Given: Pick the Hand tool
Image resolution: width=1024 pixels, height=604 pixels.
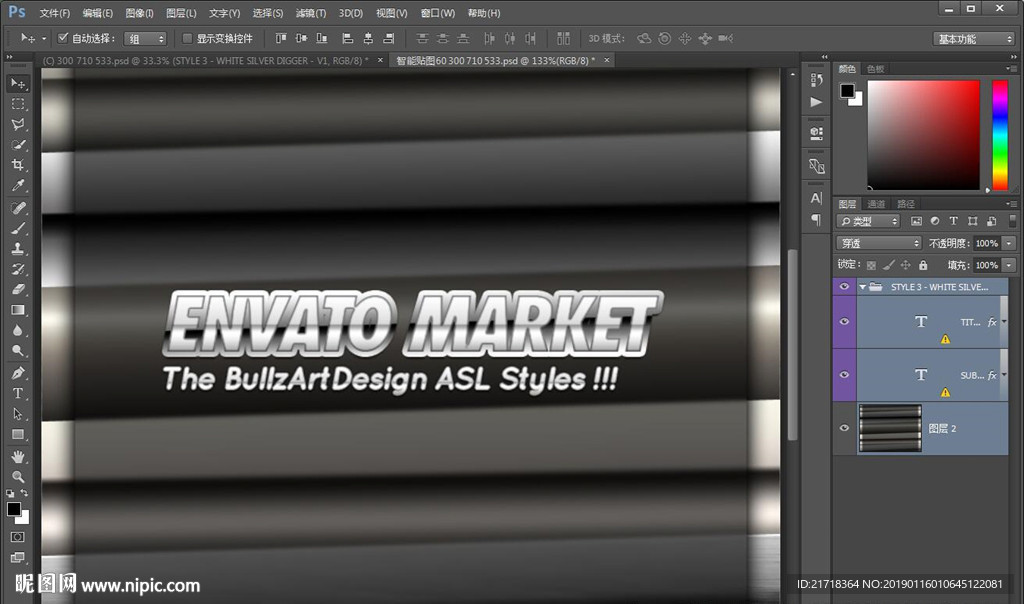Looking at the screenshot, I should click(x=18, y=456).
